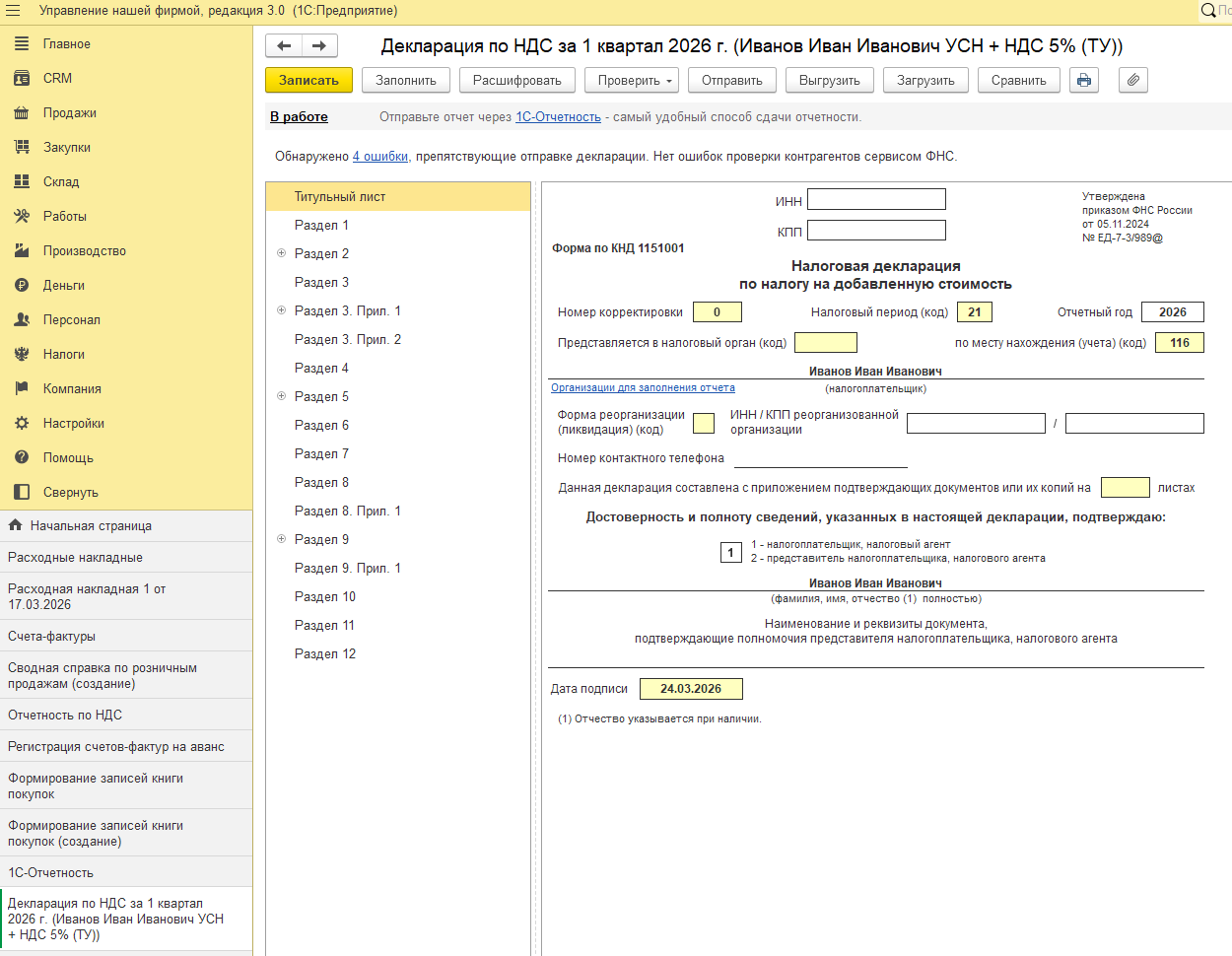1232x956 pixels.
Task: Open the CRM section in sidebar
Action: tap(57, 78)
